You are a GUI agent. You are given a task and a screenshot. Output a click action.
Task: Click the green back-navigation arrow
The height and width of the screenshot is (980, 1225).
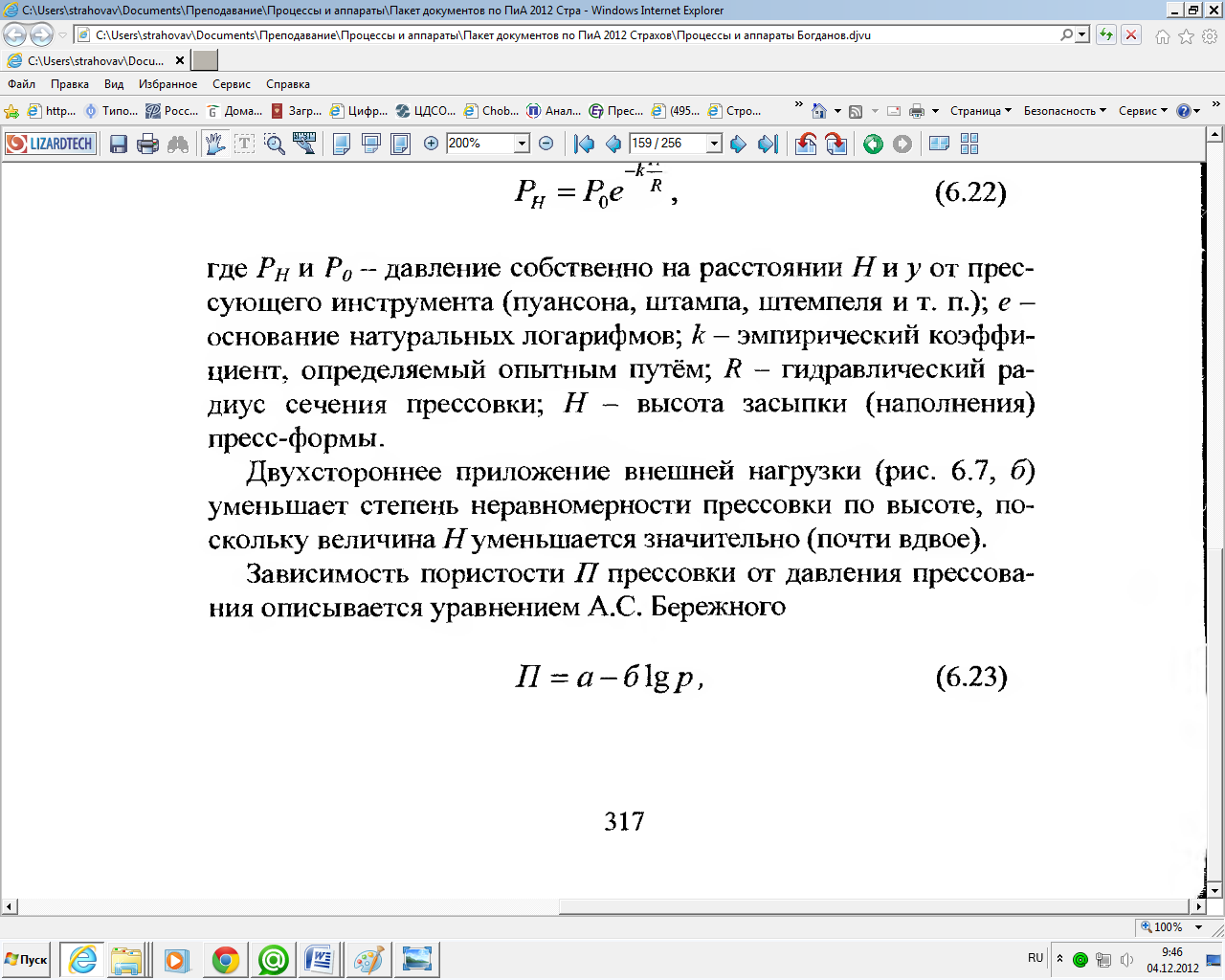point(873,144)
